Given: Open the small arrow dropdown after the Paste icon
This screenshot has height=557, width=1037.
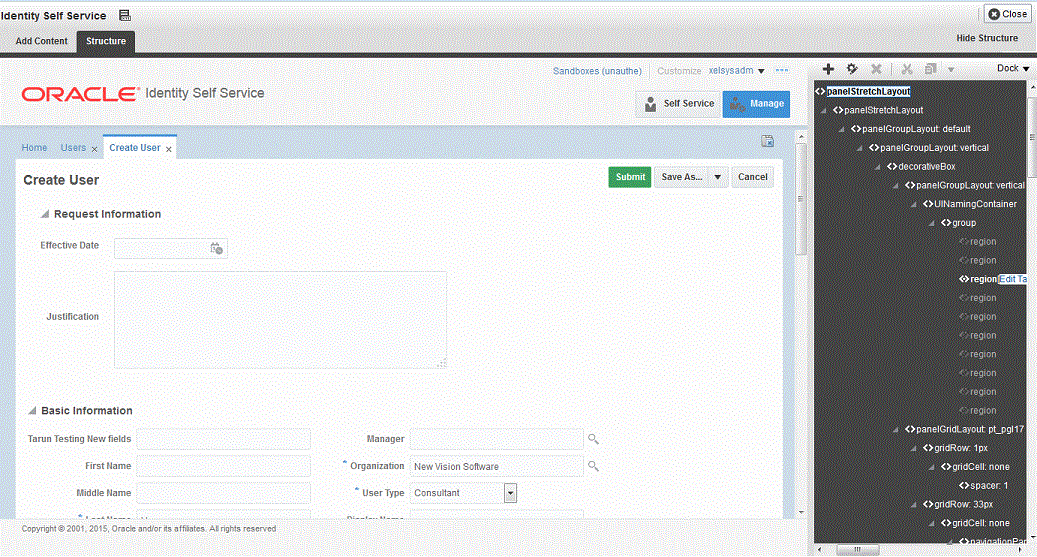Looking at the screenshot, I should 950,69.
